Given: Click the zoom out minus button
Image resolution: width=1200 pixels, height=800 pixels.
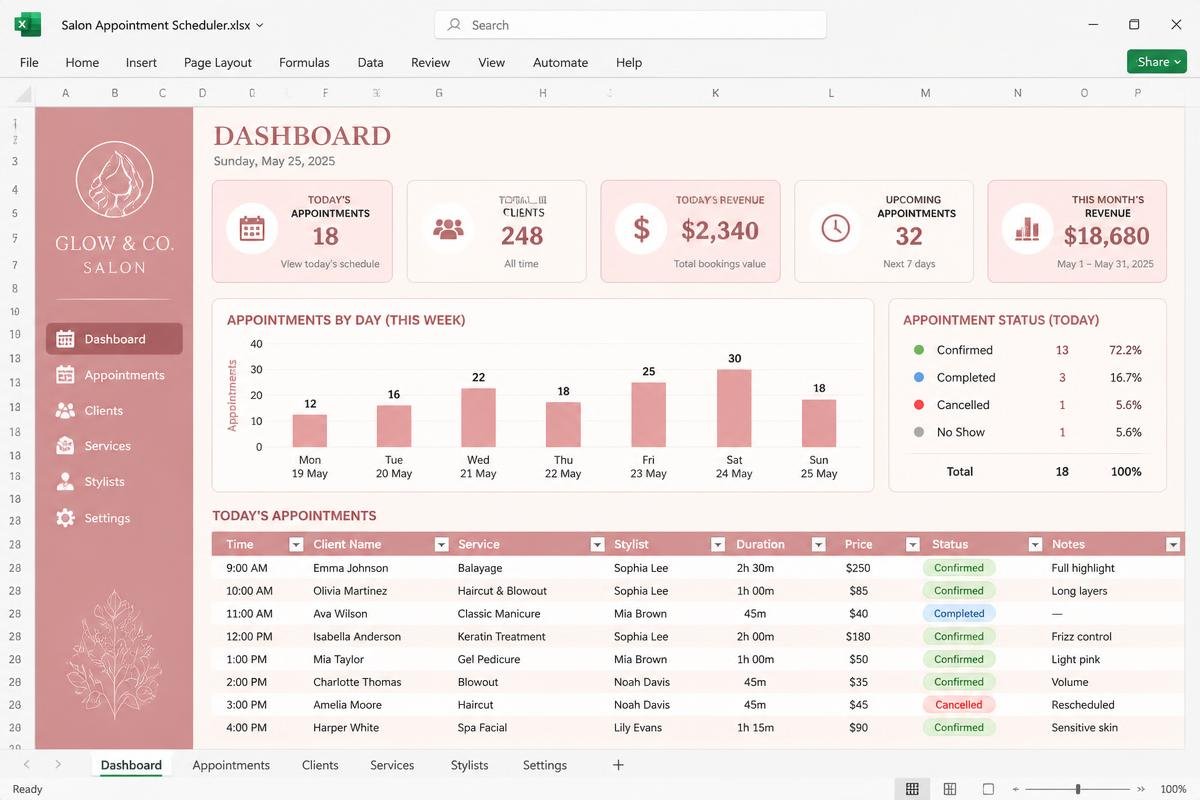Looking at the screenshot, I should [x=1016, y=789].
